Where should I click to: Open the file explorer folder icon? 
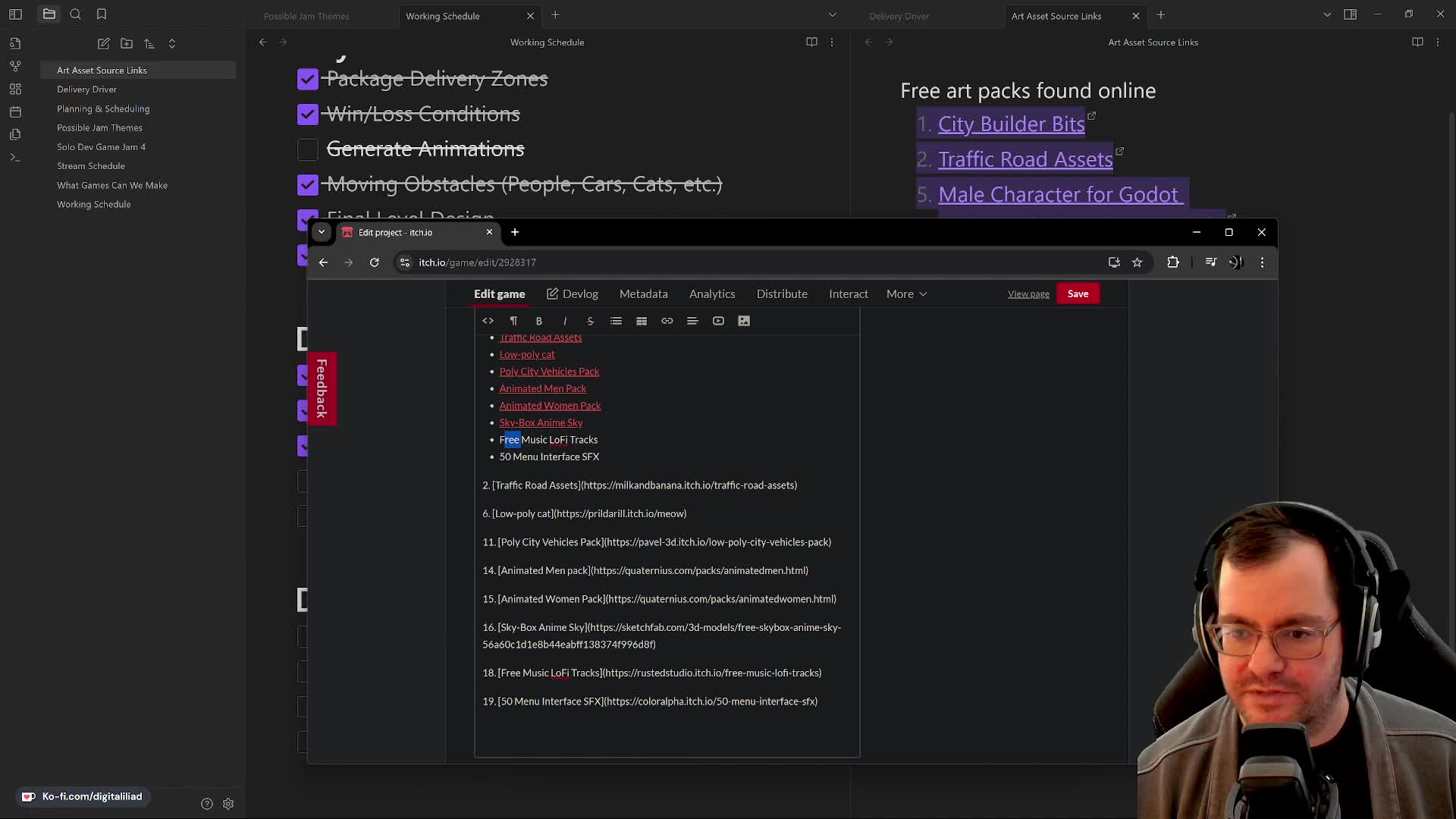(x=49, y=14)
